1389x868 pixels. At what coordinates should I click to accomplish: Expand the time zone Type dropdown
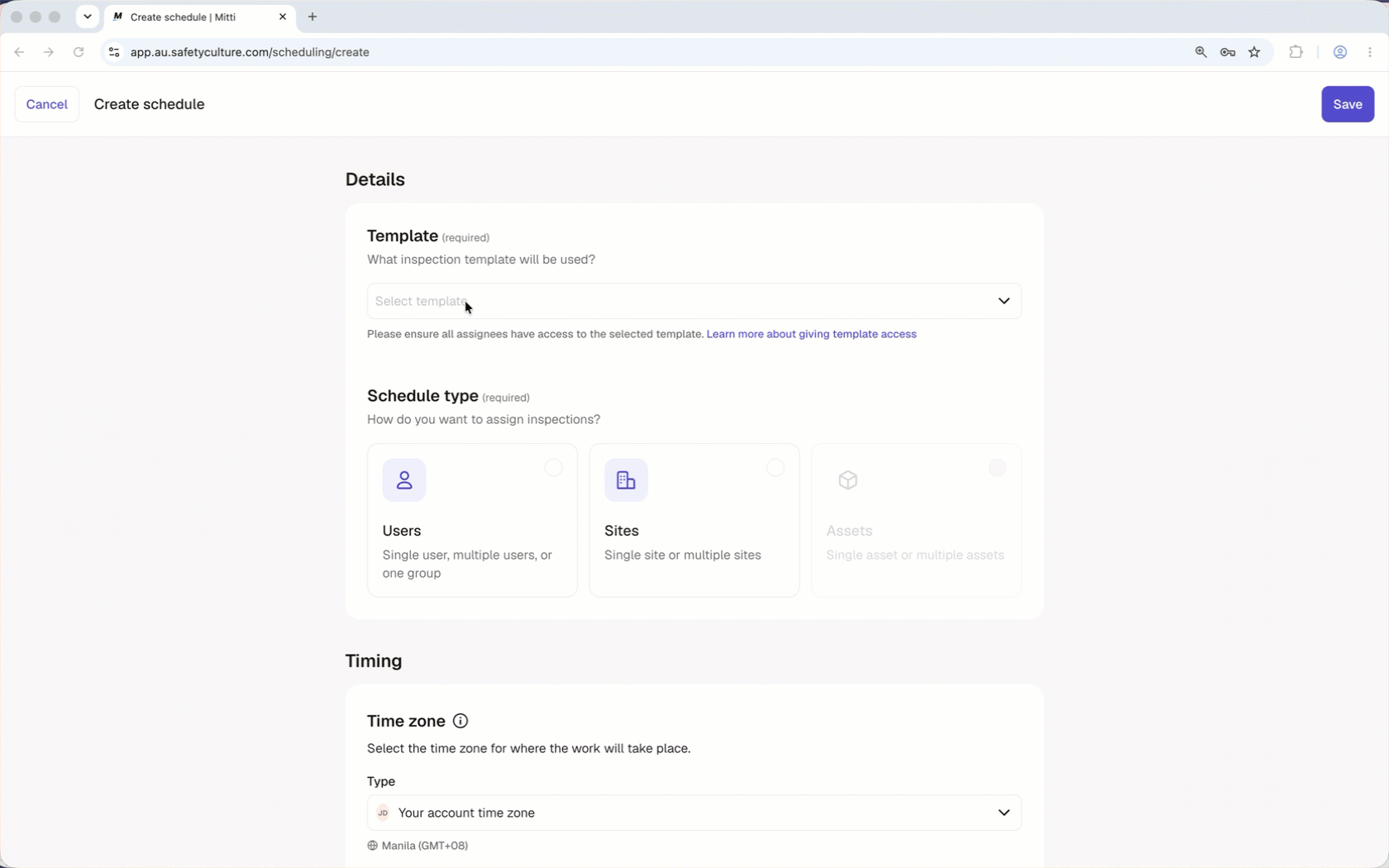[x=694, y=813]
